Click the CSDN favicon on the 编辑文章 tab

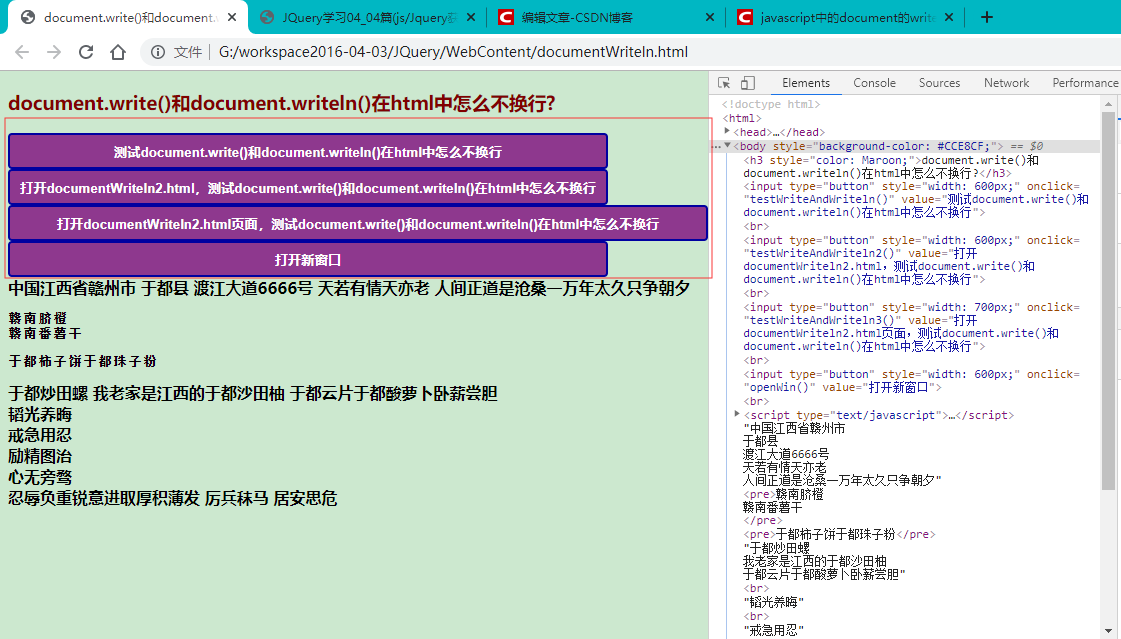pos(504,16)
